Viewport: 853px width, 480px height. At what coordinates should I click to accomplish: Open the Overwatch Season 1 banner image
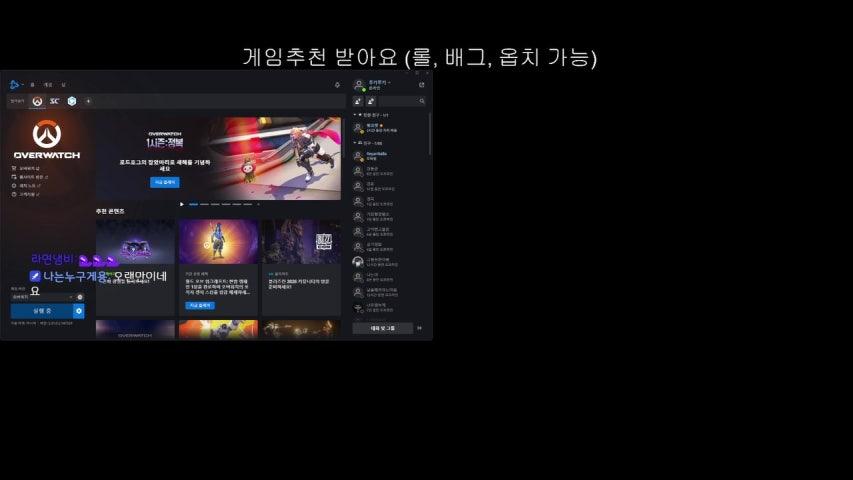pyautogui.click(x=219, y=158)
